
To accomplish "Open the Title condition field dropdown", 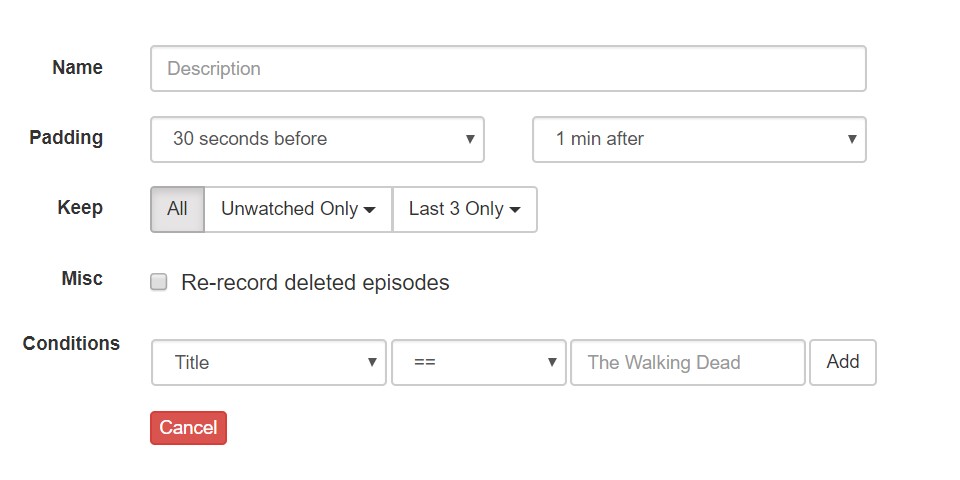I will tap(268, 362).
